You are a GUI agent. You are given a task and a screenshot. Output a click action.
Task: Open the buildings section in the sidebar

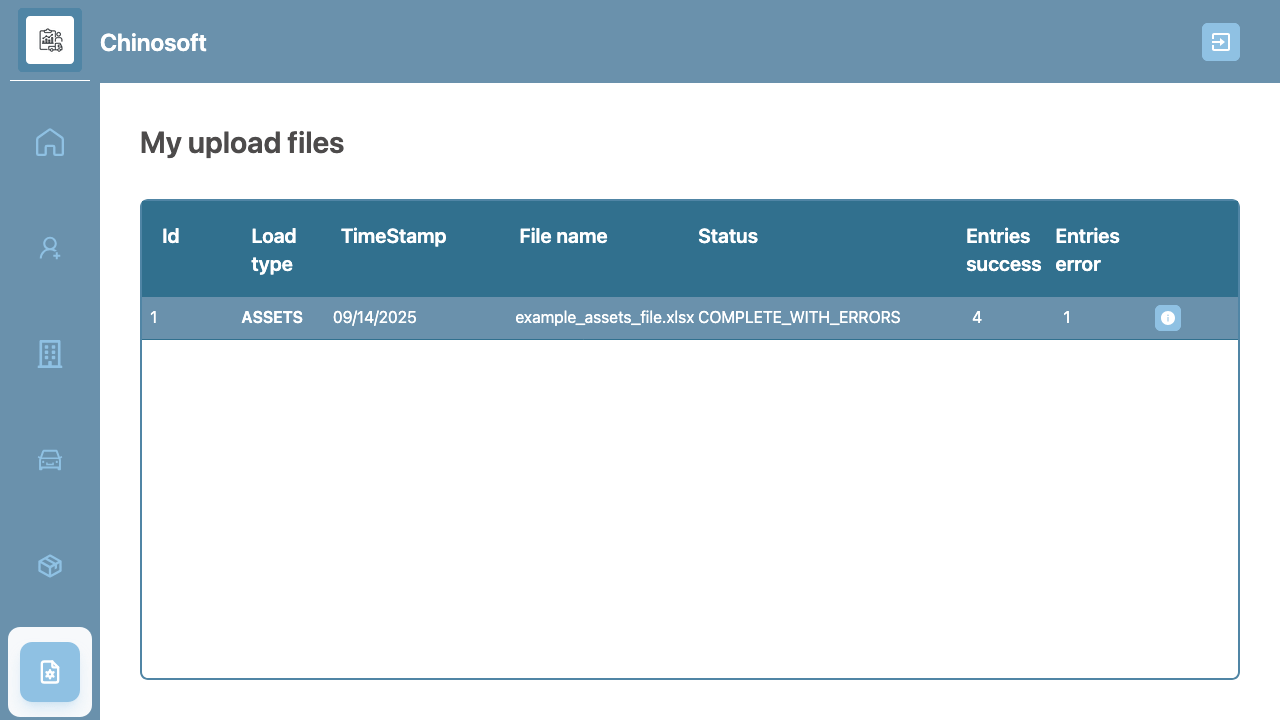(49, 354)
